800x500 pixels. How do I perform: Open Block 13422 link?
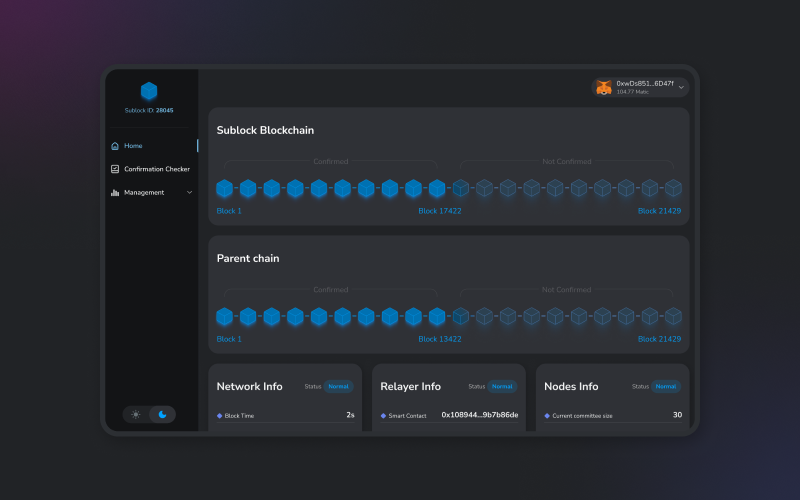(440, 339)
